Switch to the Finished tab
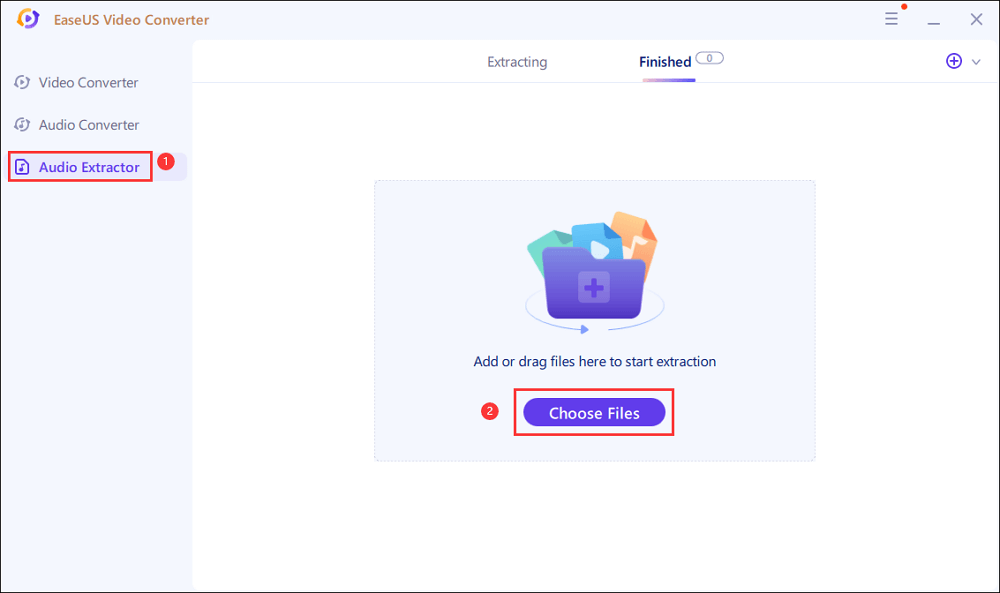This screenshot has width=1000, height=593. (x=665, y=62)
